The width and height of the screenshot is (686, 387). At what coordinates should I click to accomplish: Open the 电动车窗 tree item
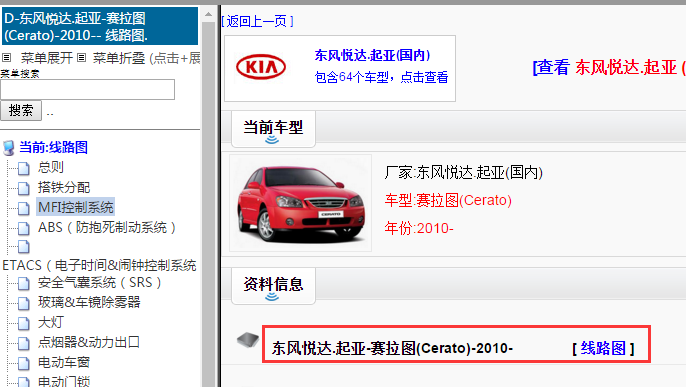[64, 362]
